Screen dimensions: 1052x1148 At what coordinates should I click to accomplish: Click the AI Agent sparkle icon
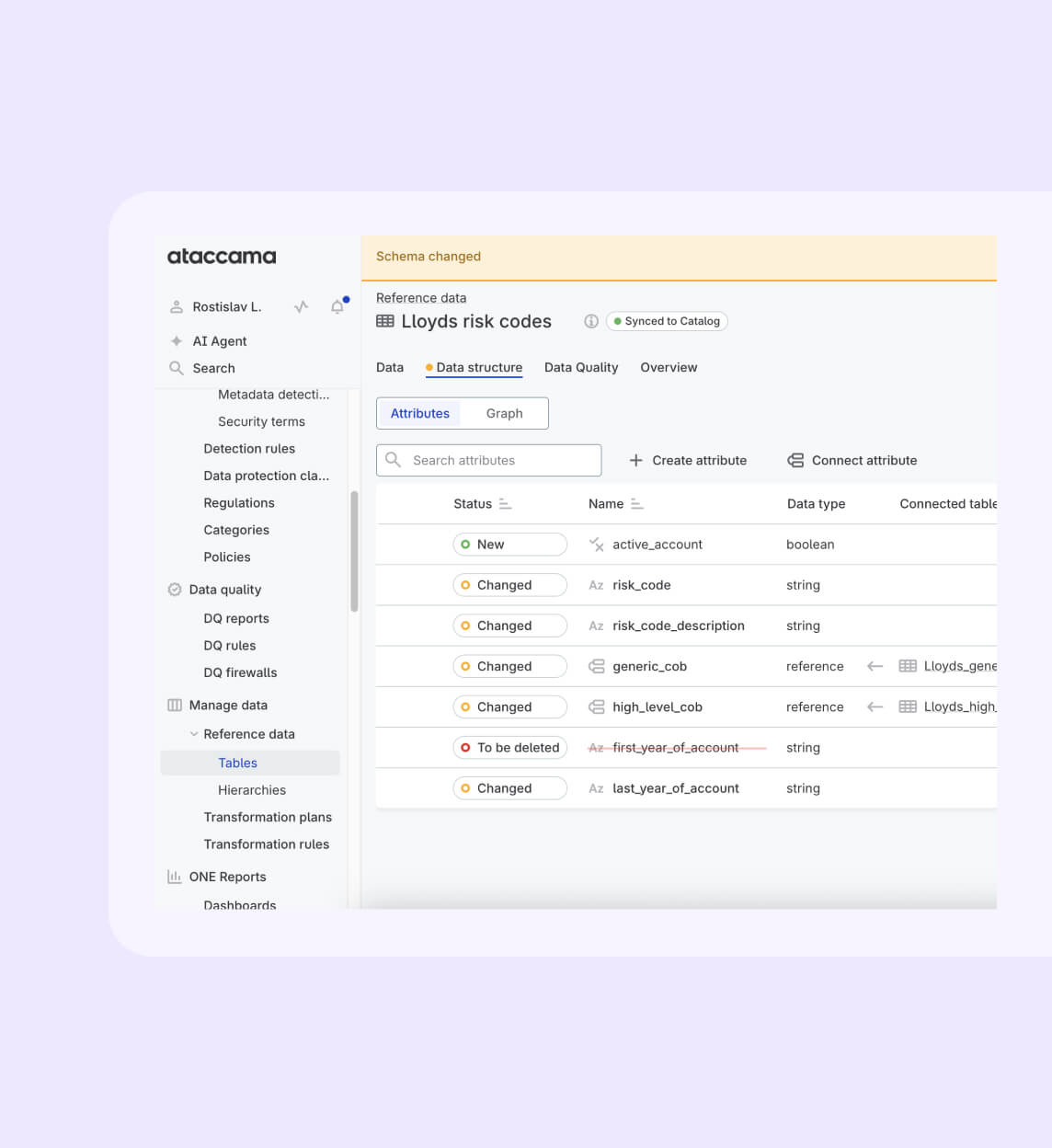point(177,341)
